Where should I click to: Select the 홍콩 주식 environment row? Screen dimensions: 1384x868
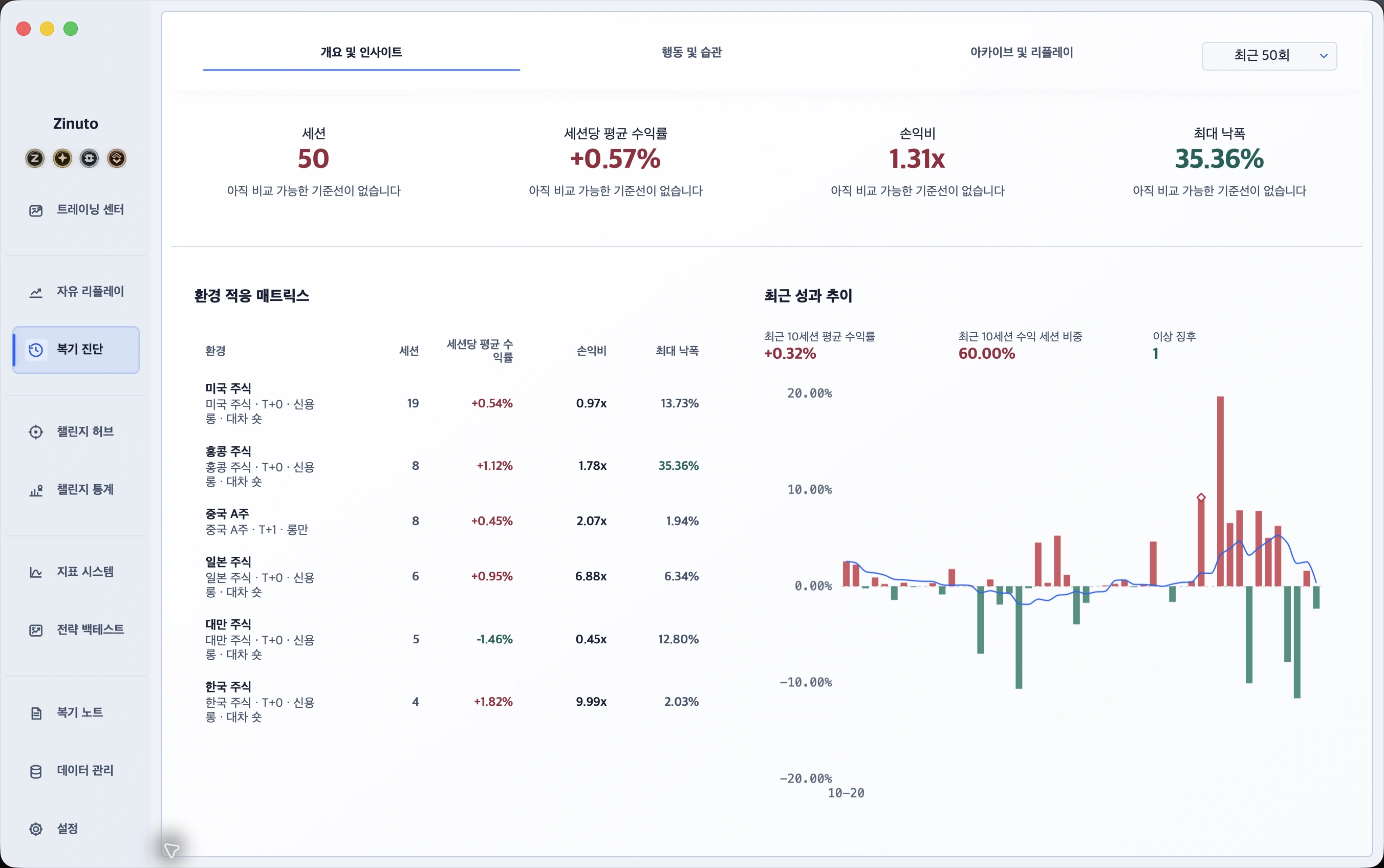tap(452, 466)
